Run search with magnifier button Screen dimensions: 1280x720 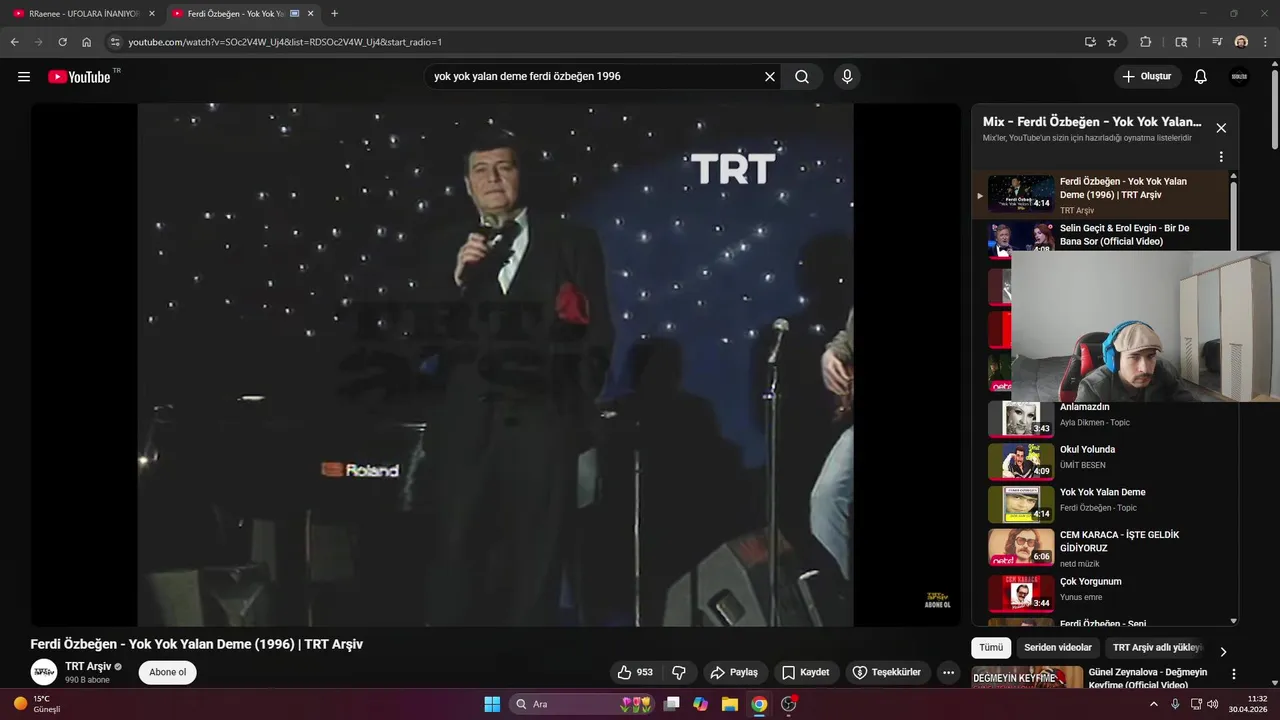[802, 77]
